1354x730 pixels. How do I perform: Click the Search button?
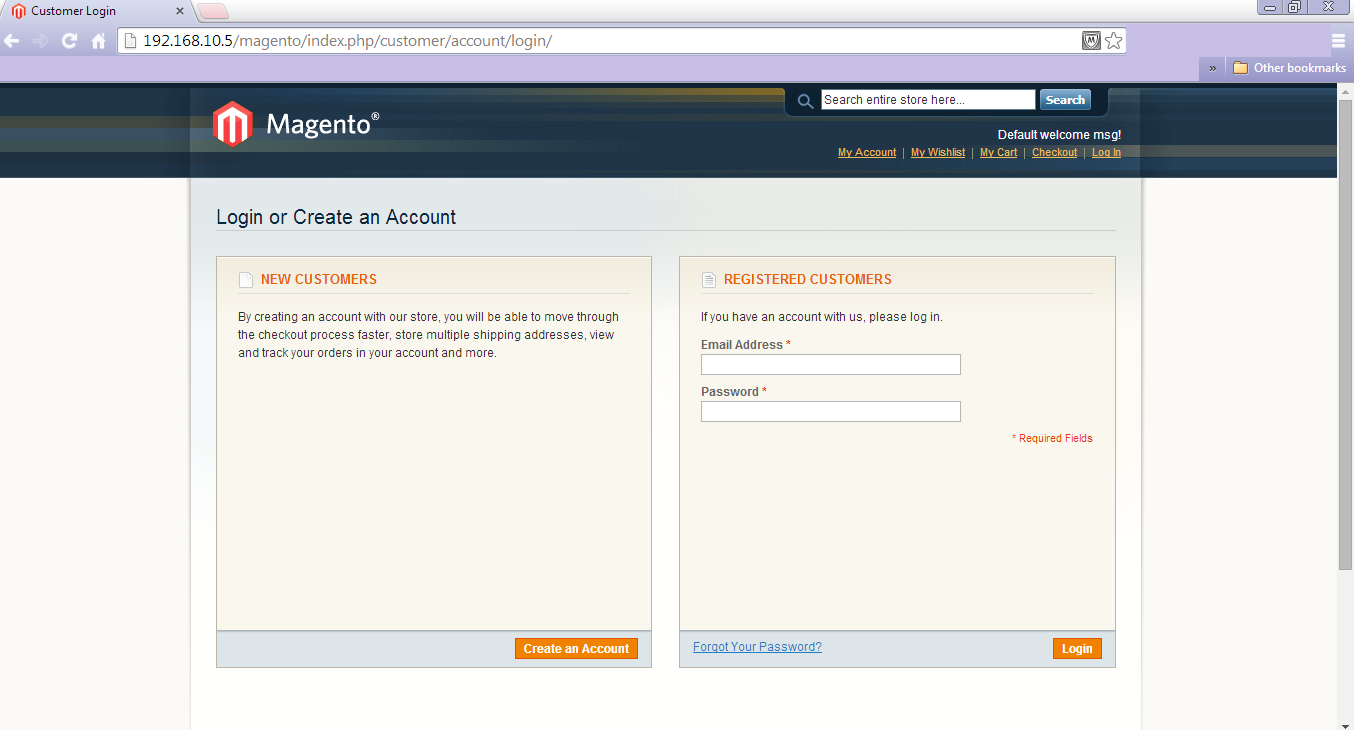(1065, 100)
